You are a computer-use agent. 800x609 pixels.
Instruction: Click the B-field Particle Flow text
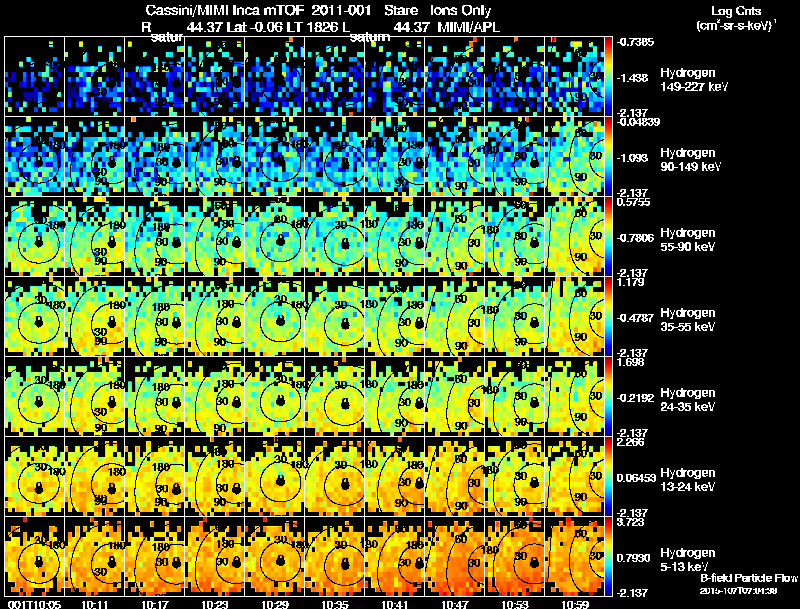click(749, 578)
